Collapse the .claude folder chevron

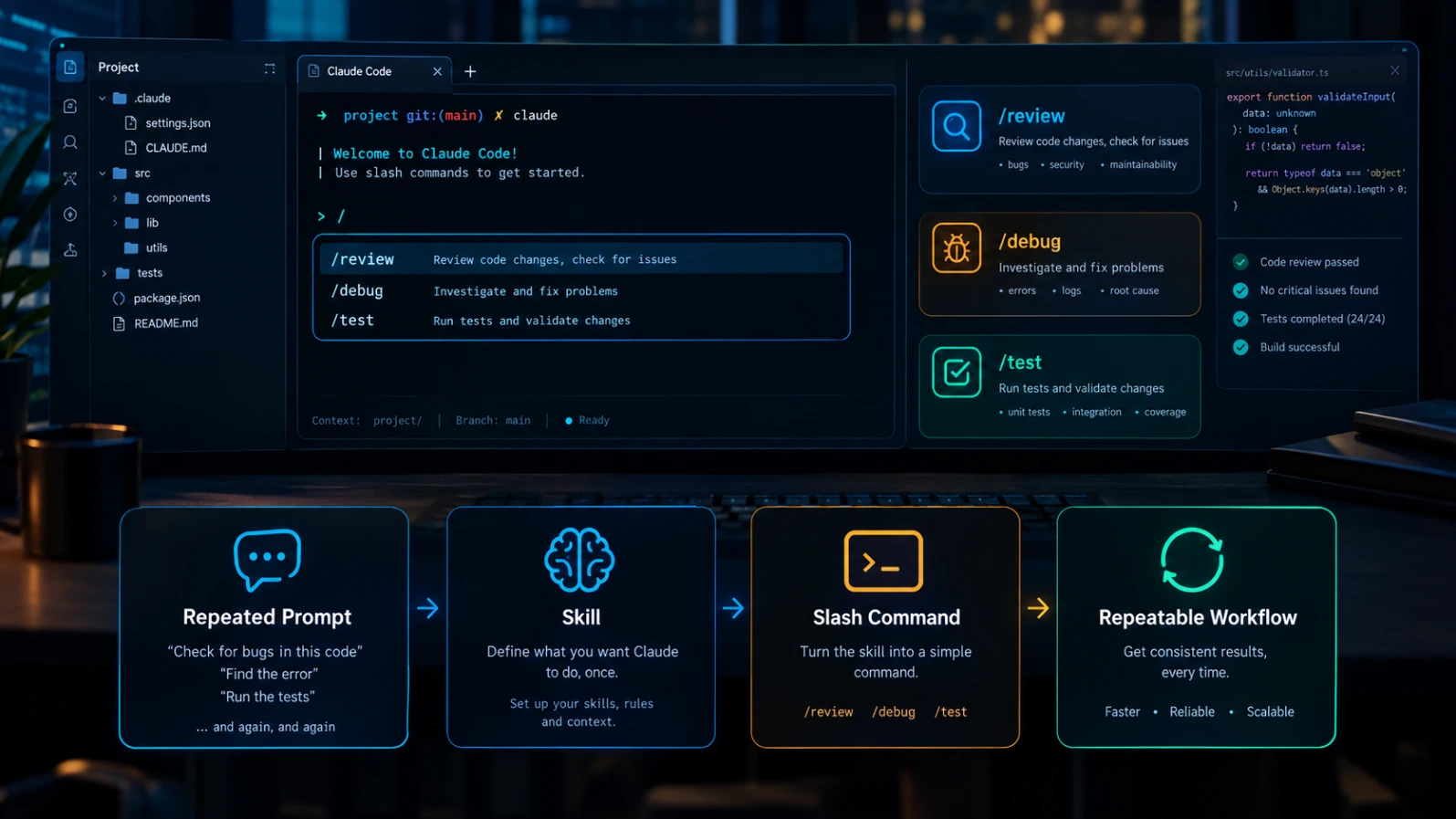pos(102,98)
